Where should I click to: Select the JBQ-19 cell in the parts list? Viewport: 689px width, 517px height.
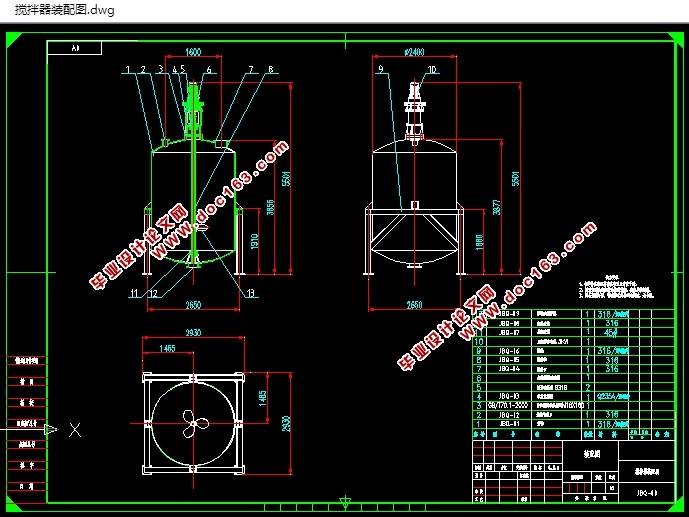tap(509, 314)
